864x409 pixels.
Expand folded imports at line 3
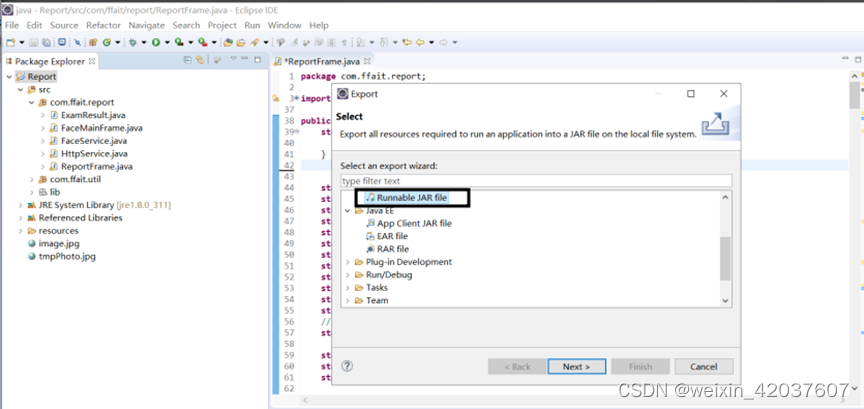[x=297, y=99]
